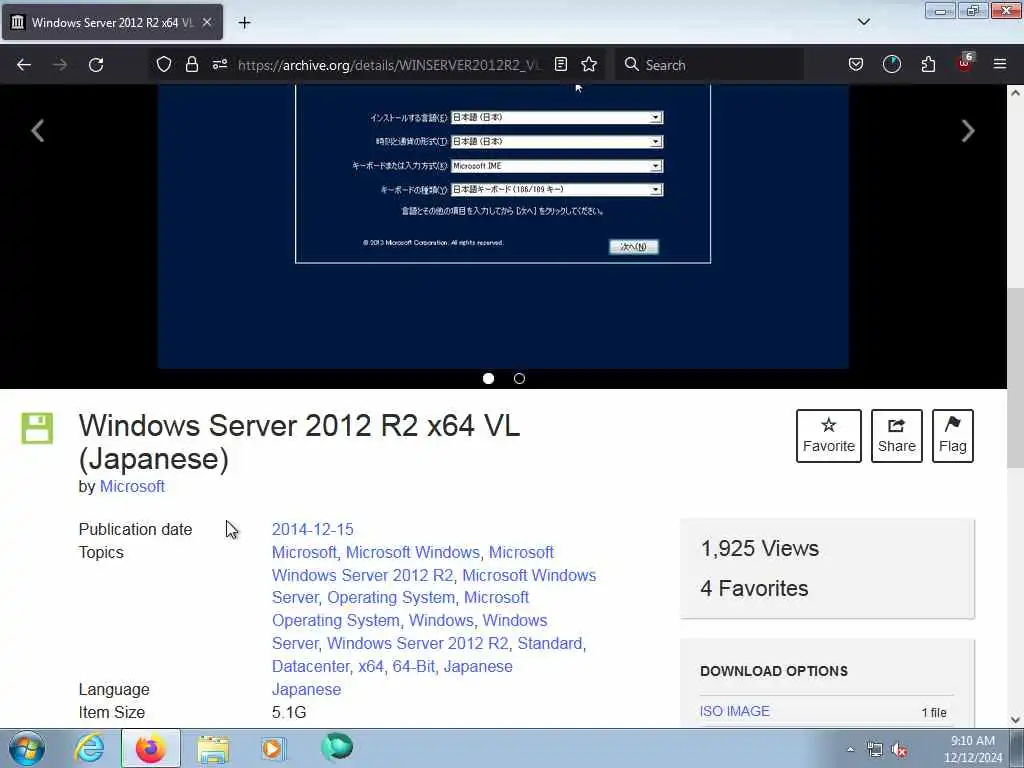Screen dimensions: 1024x768
Task: Open publication date 2014-12-15 link
Action: (313, 529)
